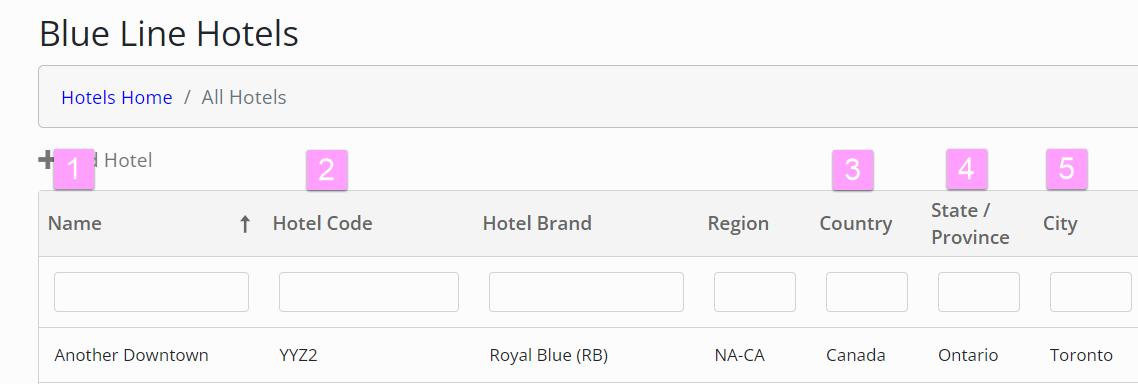Sort by the Hotel Brand column header
This screenshot has width=1138, height=384.
537,224
